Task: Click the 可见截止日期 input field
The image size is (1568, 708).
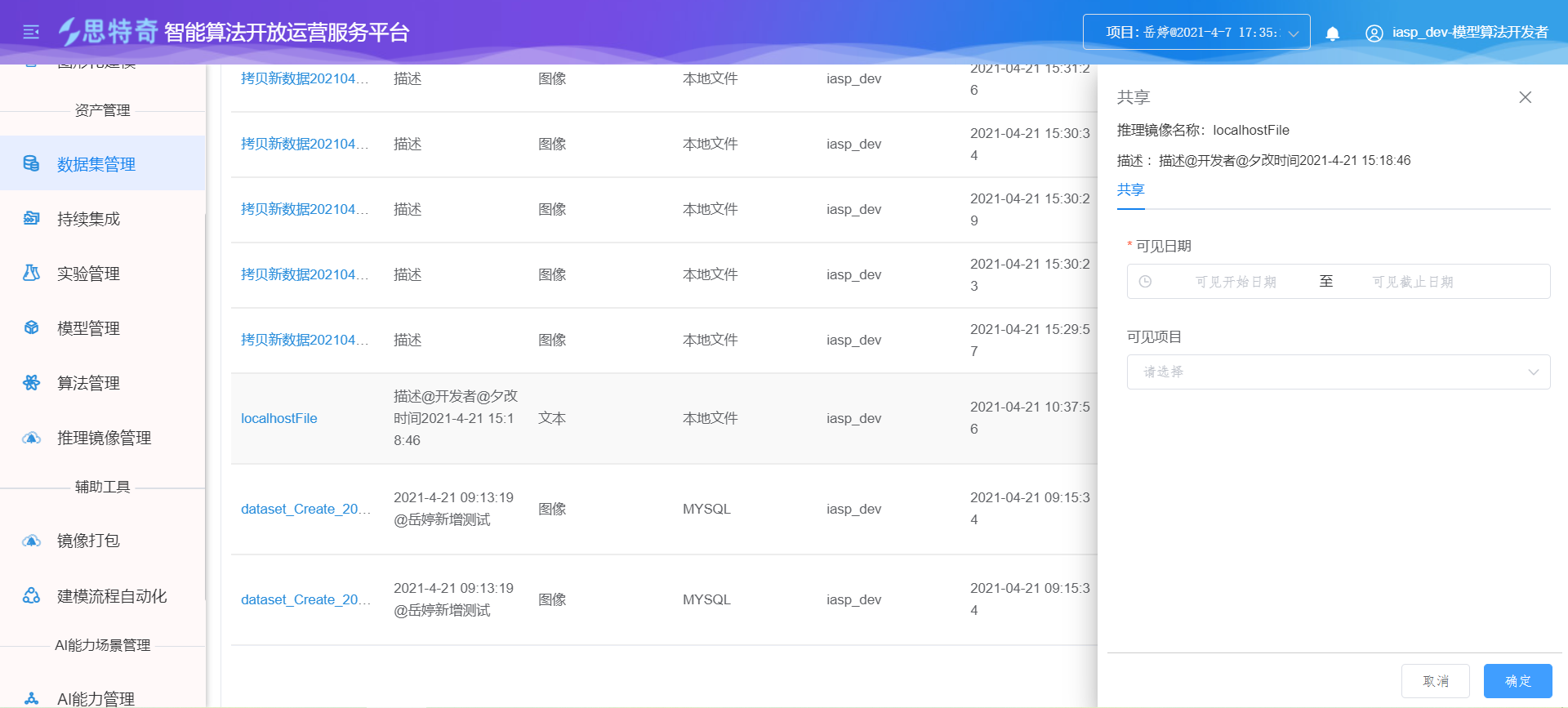Action: click(1413, 282)
